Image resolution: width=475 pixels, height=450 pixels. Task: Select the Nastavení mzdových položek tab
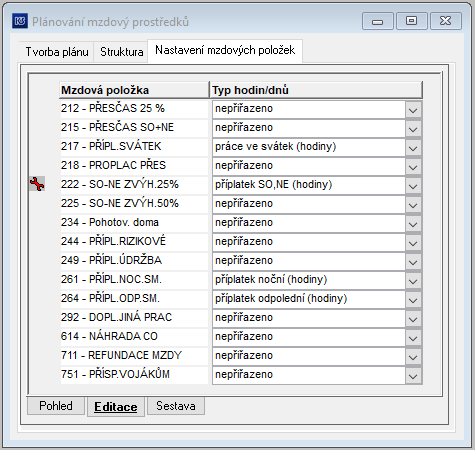[x=225, y=50]
